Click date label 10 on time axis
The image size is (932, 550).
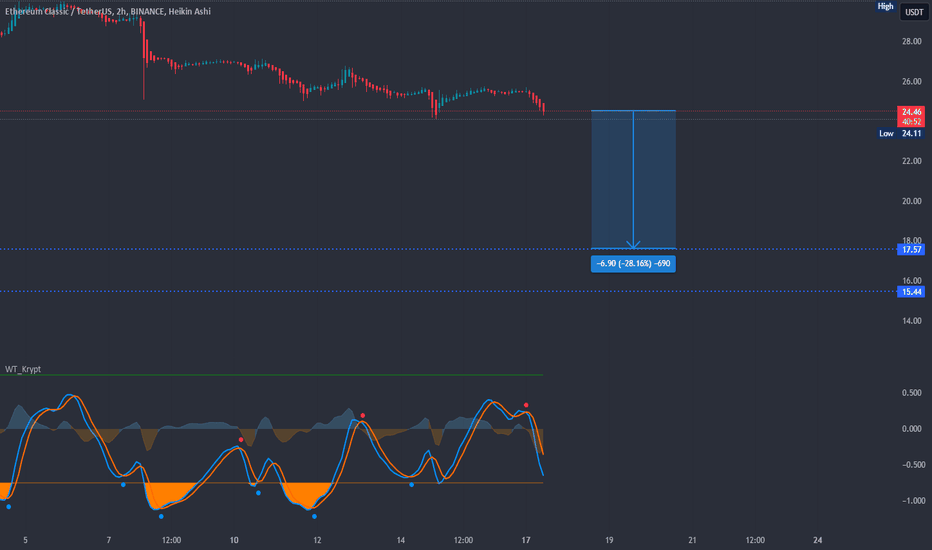pos(234,540)
